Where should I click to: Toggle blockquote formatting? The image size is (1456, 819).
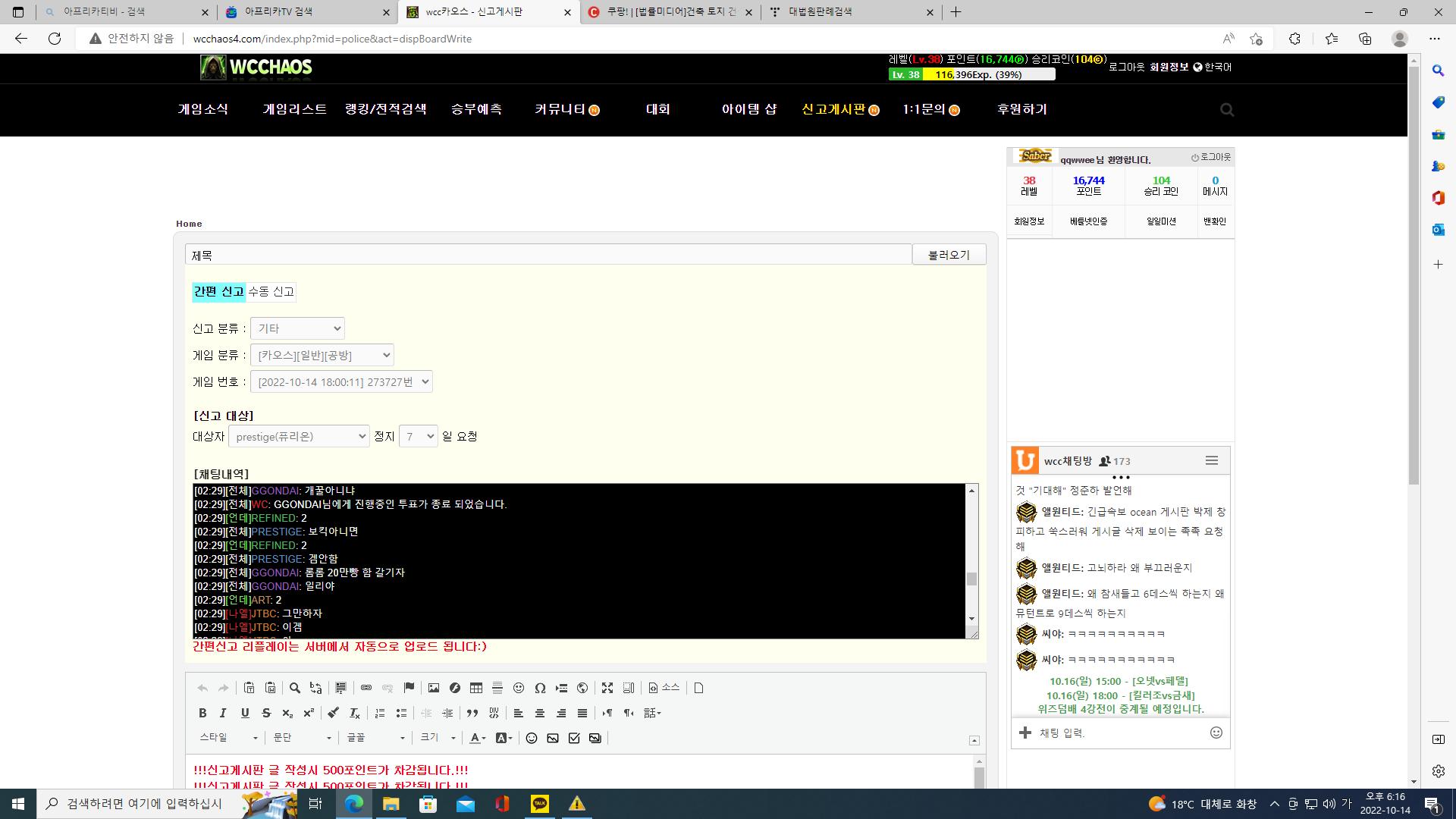[x=472, y=713]
